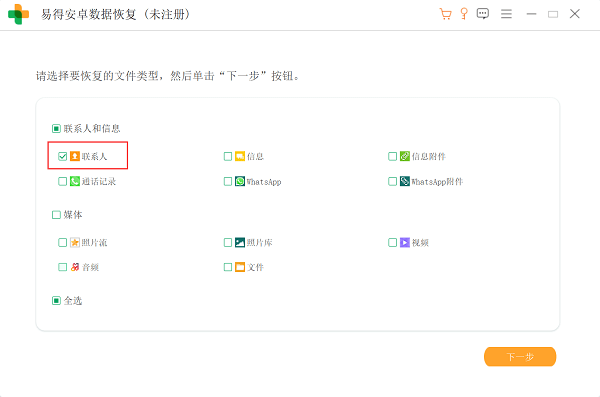Image resolution: width=600 pixels, height=397 pixels.
Task: Toggle the 媒体 media group checkbox
Action: click(56, 215)
